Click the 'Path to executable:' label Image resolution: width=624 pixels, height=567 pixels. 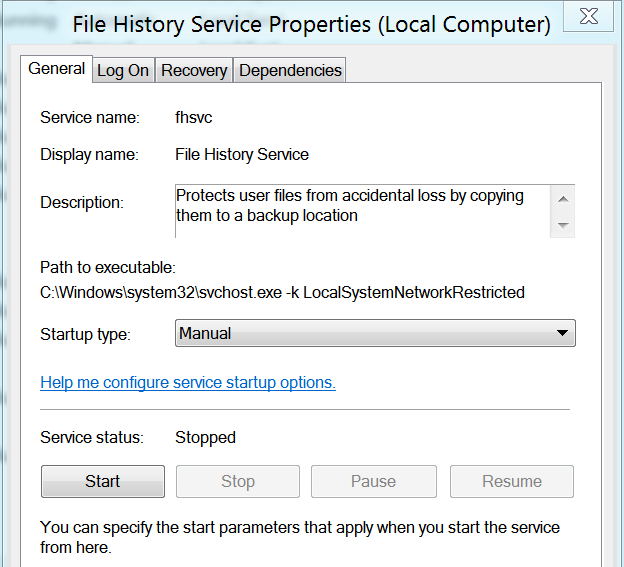tap(108, 267)
